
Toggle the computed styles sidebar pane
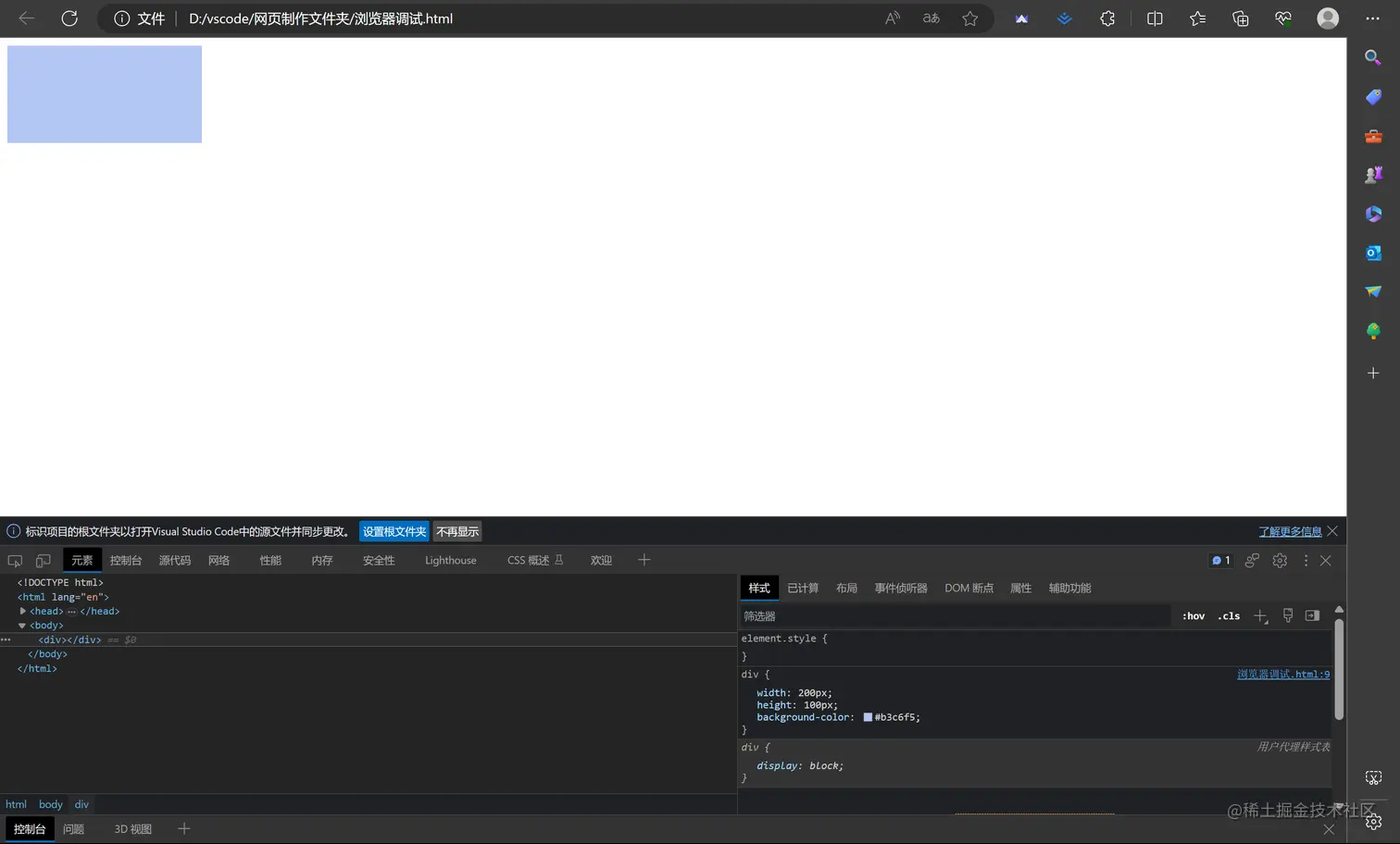click(1312, 616)
